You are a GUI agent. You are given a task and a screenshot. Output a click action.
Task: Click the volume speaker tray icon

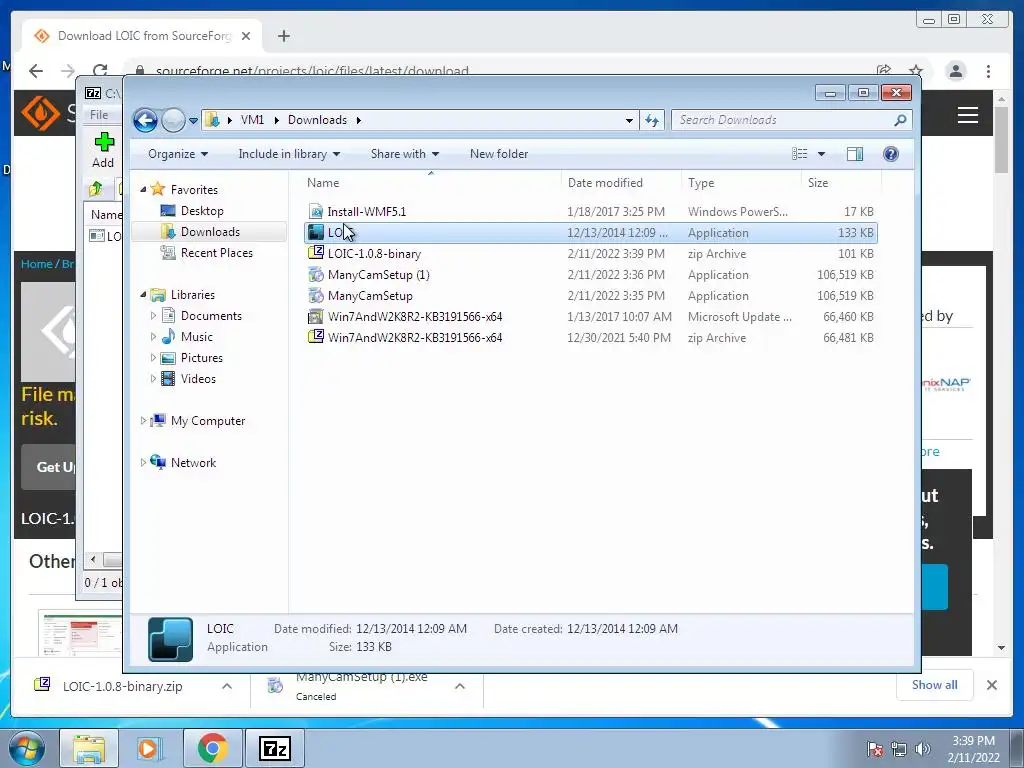pos(923,749)
